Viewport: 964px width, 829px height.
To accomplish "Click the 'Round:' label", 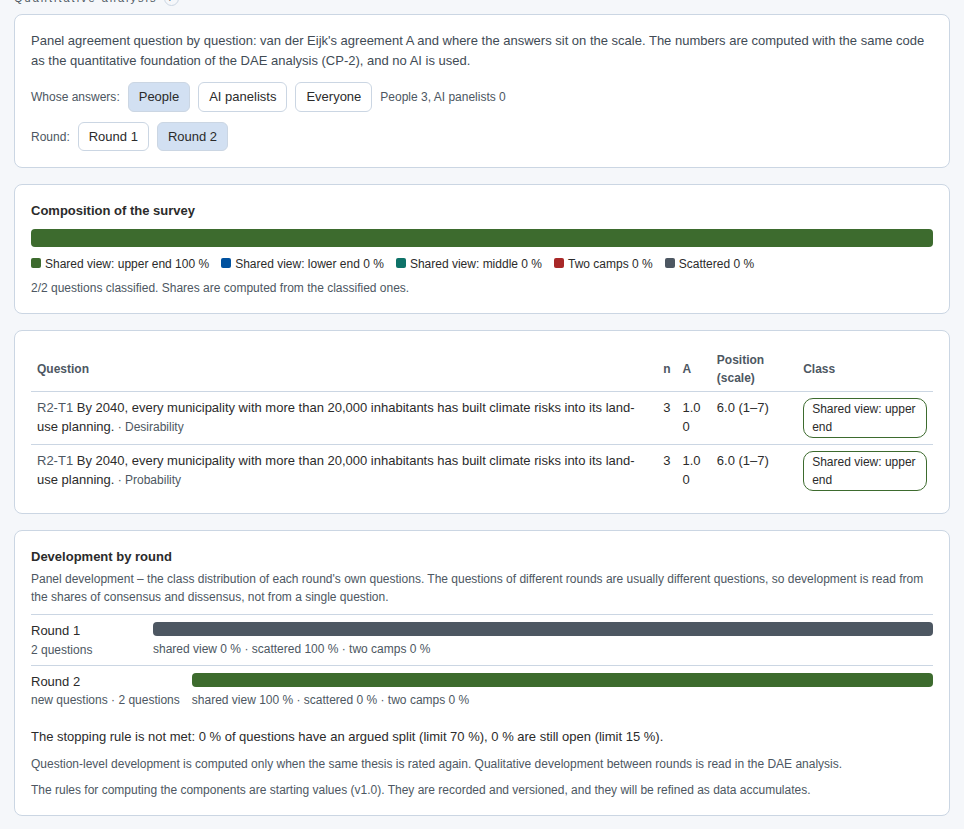I will tap(50, 137).
